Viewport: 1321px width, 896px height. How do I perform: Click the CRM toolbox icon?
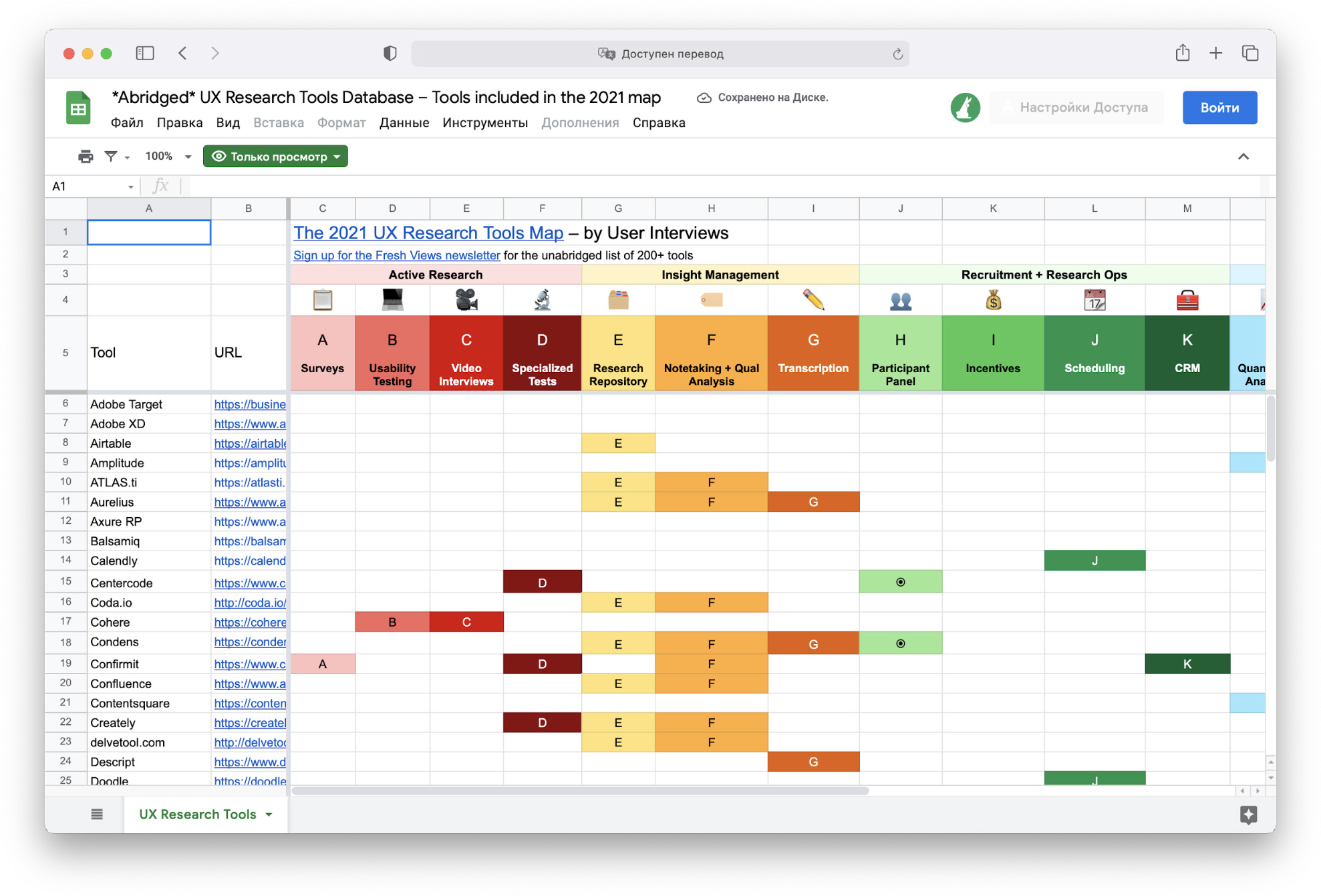[x=1187, y=301]
